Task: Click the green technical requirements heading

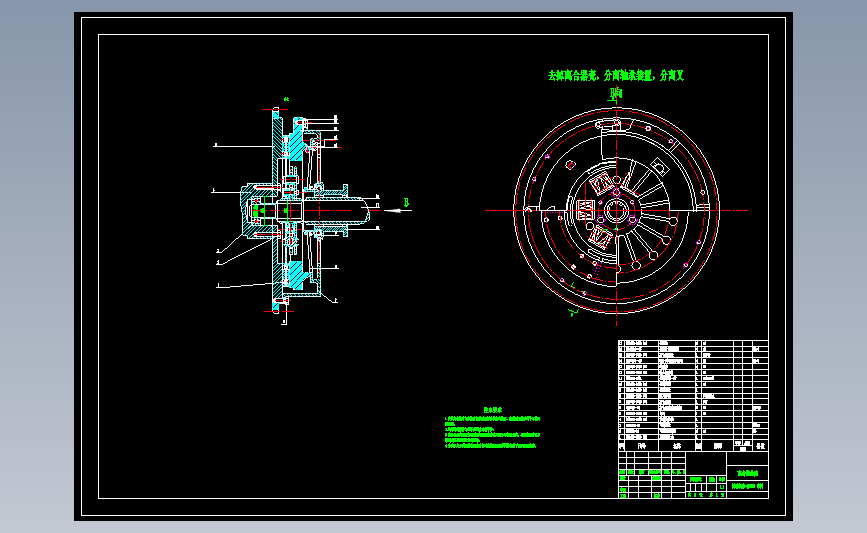Action: (x=493, y=410)
